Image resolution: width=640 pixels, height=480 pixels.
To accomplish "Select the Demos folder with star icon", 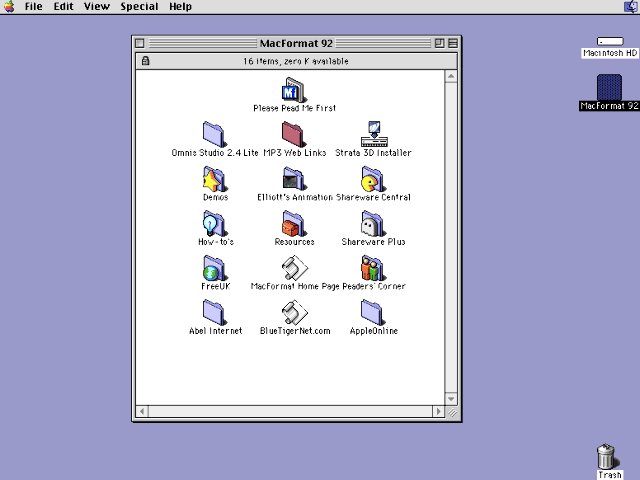I will click(214, 179).
